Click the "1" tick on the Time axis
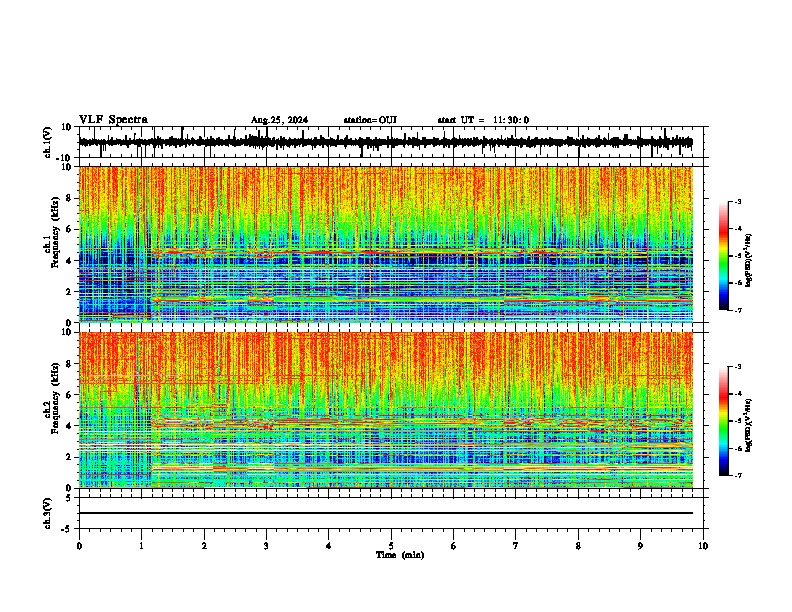Image resolution: width=792 pixels, height=612 pixels. [x=141, y=546]
